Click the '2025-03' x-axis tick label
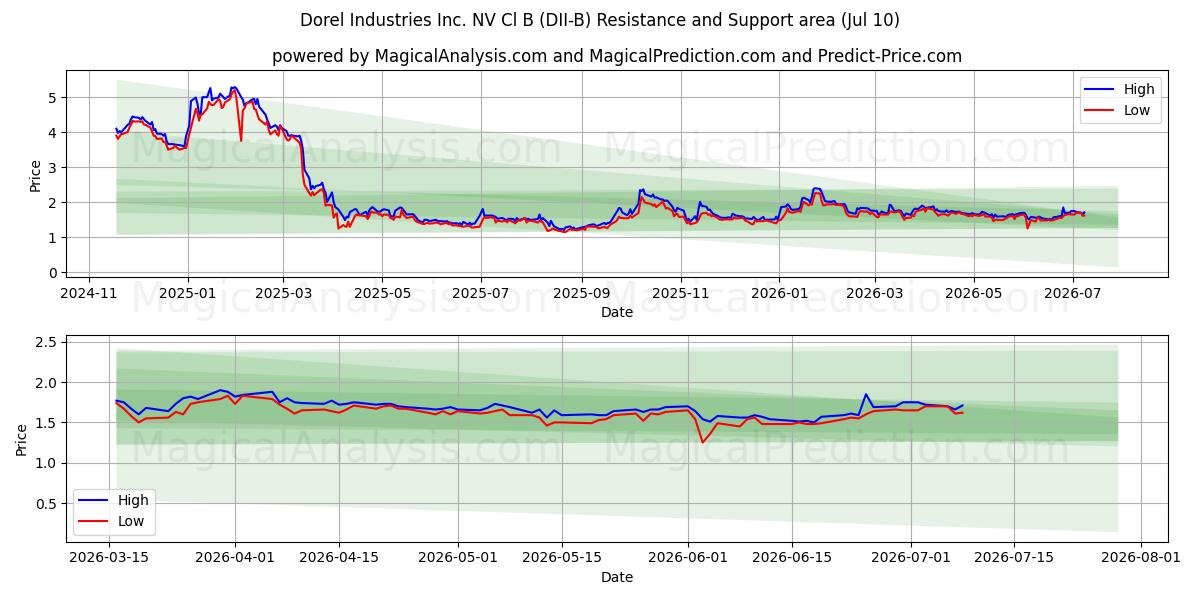1200x600 pixels. [x=282, y=293]
